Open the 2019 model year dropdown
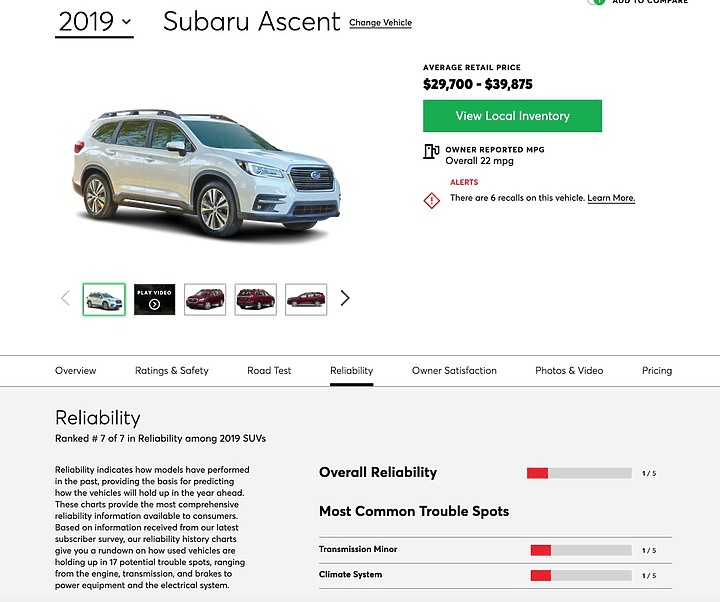 pos(94,21)
